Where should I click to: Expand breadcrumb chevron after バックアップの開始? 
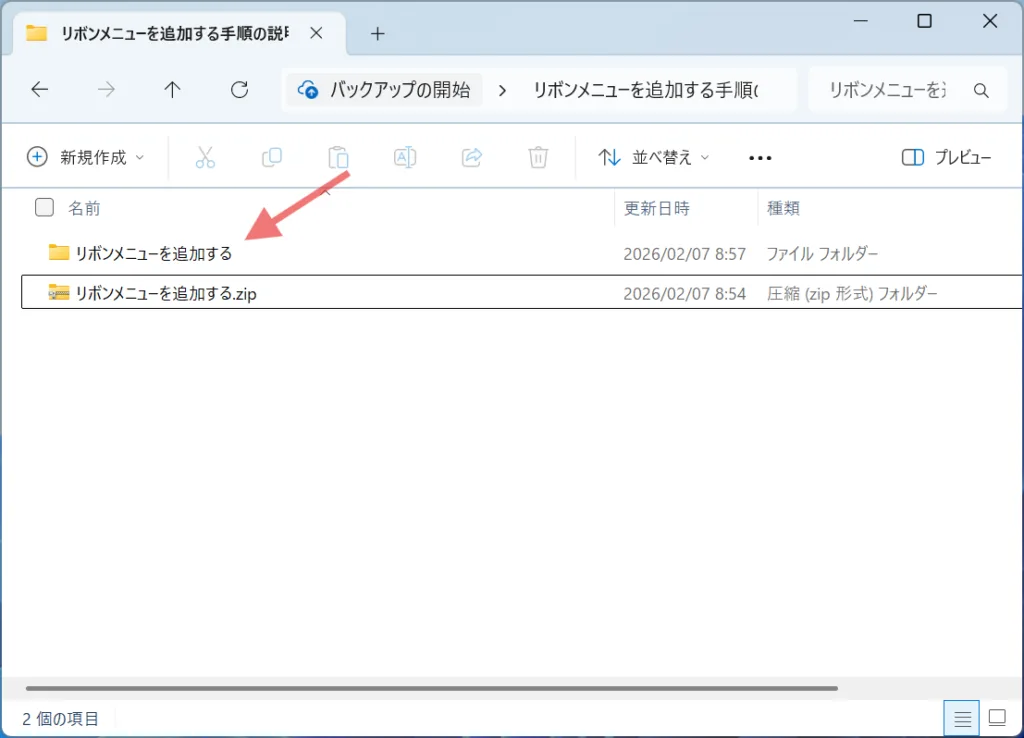502,90
